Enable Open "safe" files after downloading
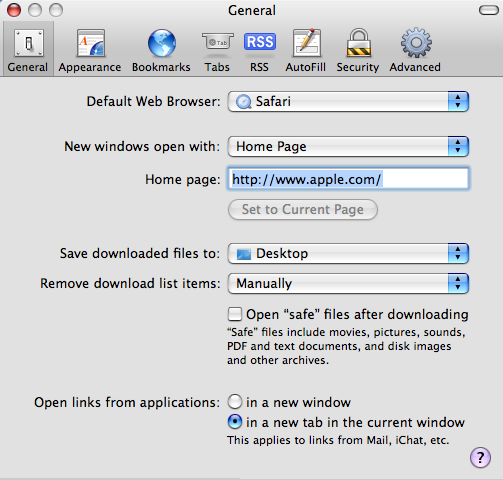The height and width of the screenshot is (480, 503). (x=235, y=314)
